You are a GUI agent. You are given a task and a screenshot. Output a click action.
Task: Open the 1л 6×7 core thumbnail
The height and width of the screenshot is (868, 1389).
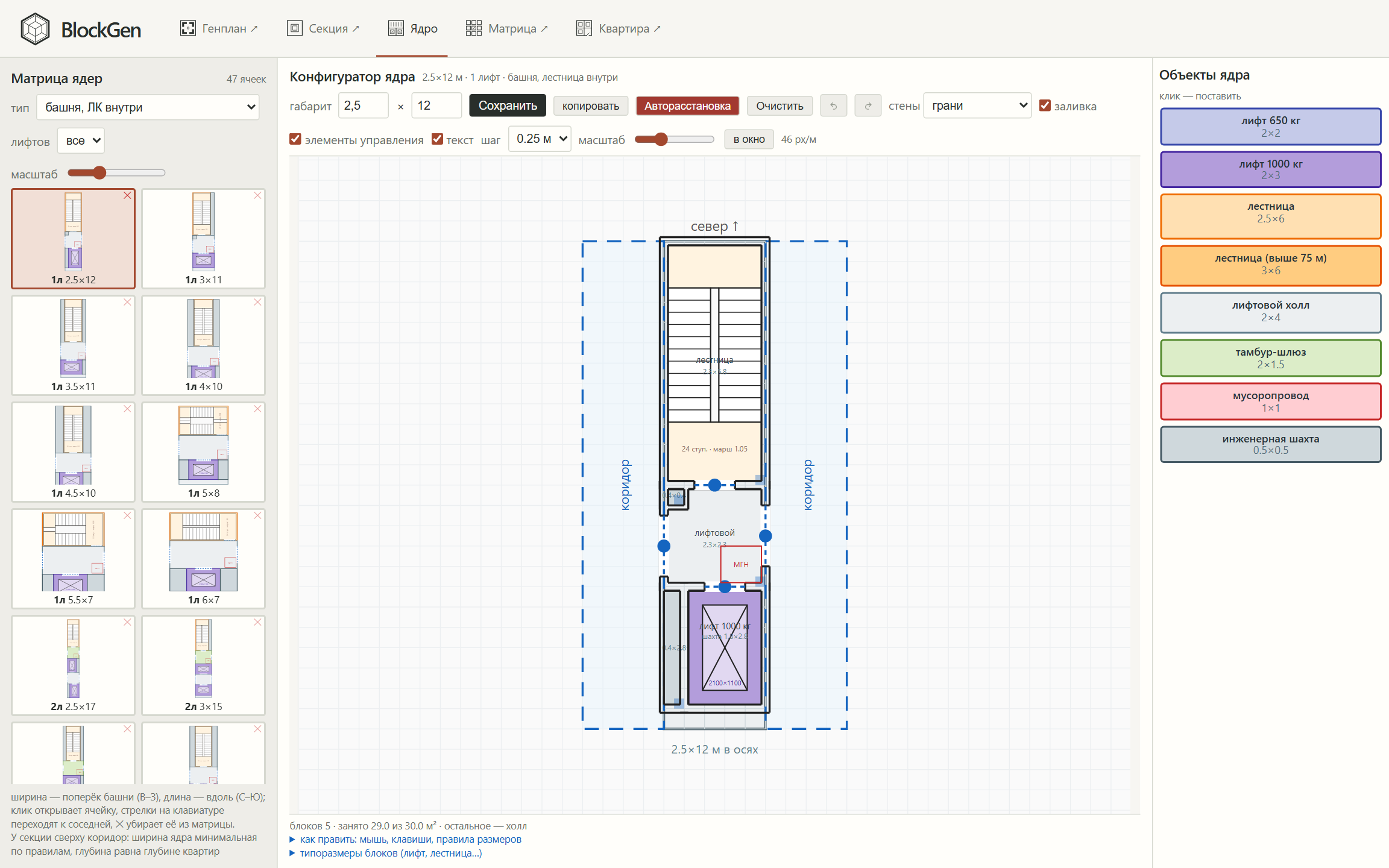204,559
